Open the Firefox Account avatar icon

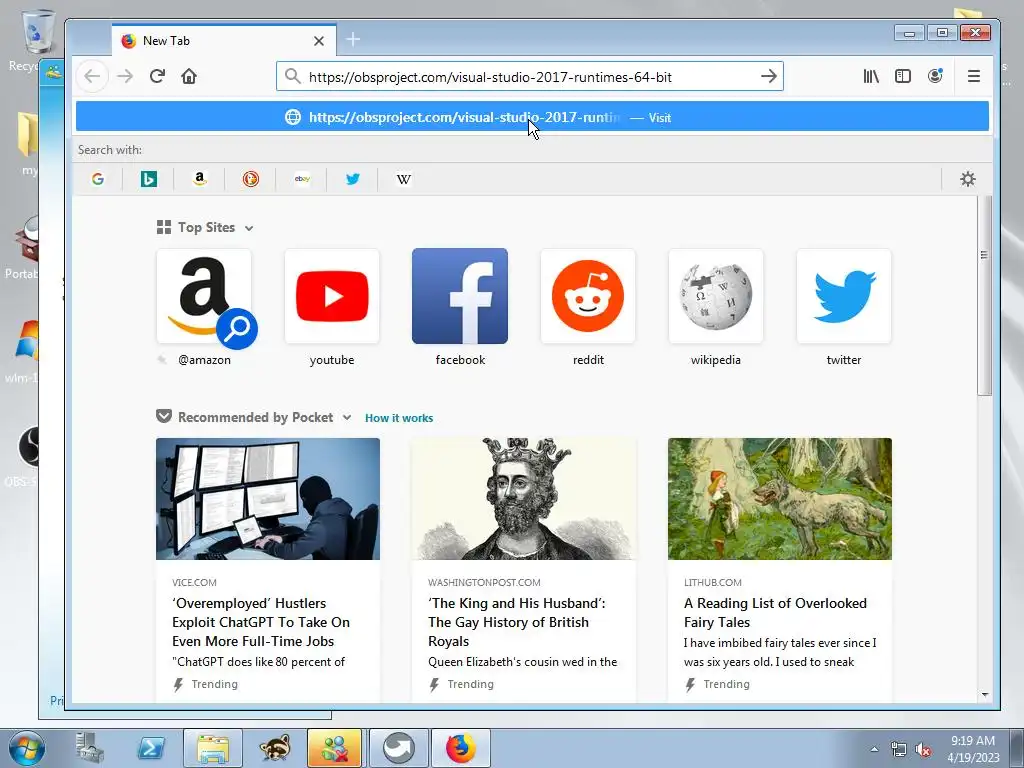(x=935, y=76)
